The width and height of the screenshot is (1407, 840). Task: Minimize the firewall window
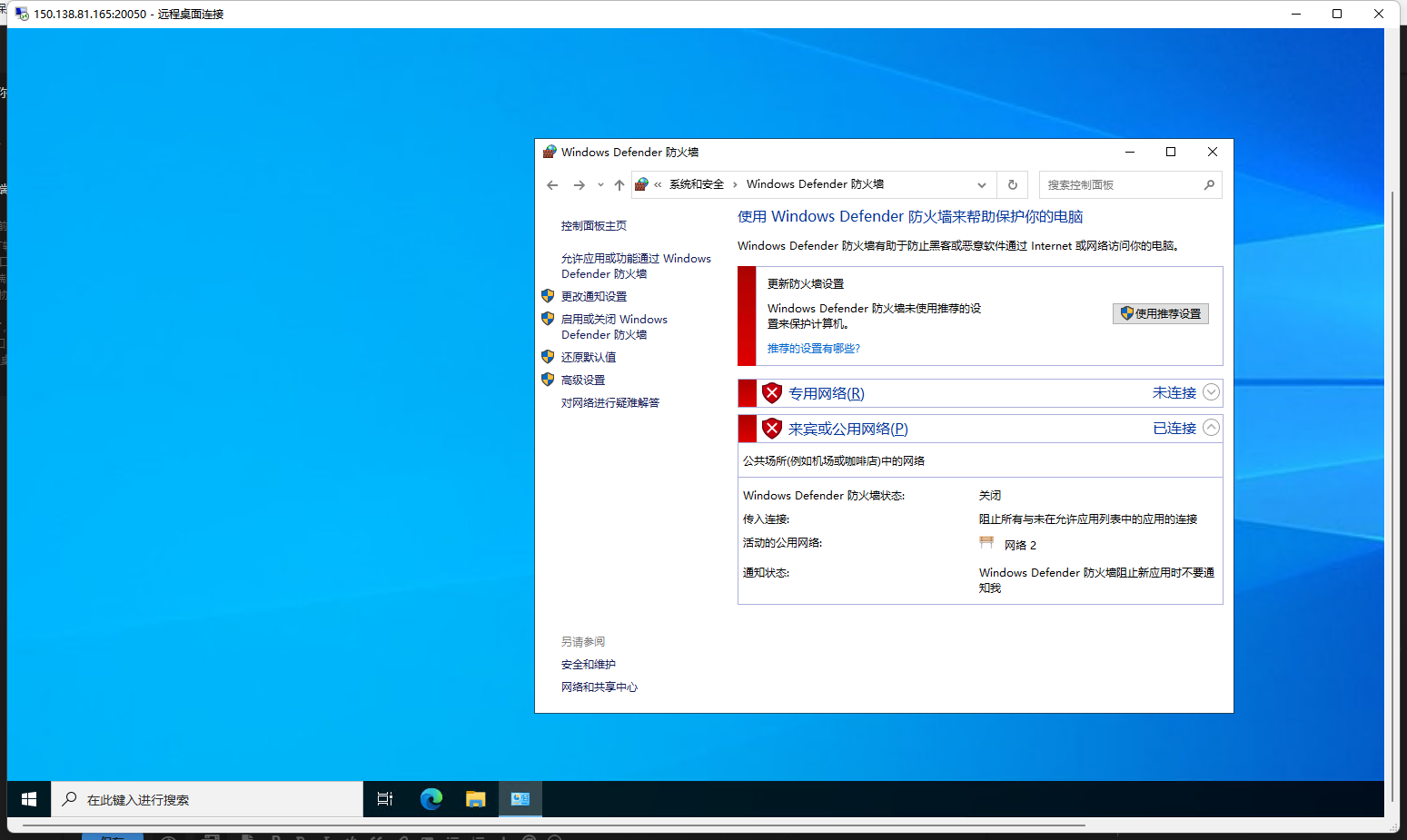[1130, 152]
